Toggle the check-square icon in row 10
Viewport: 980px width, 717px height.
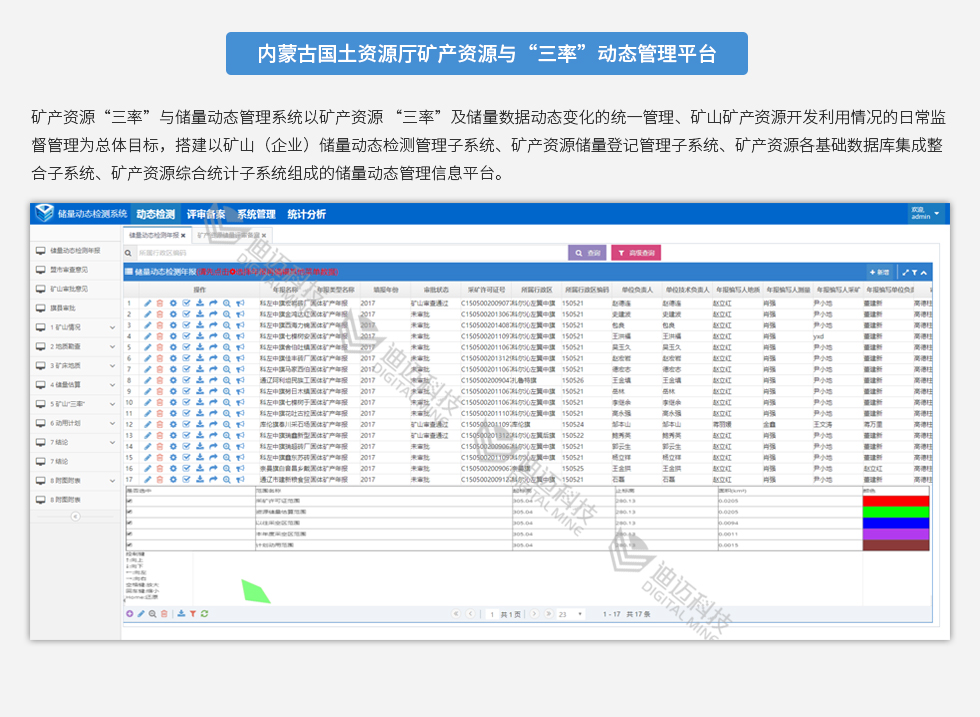pos(186,402)
